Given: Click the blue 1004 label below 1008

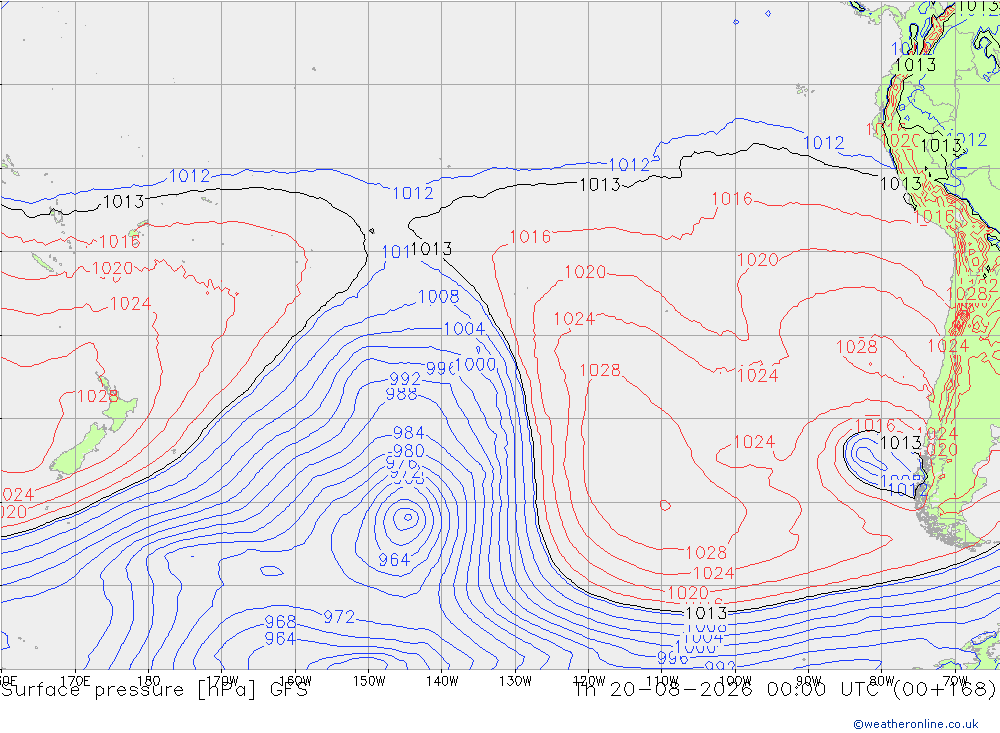Looking at the screenshot, I should (x=464, y=329).
